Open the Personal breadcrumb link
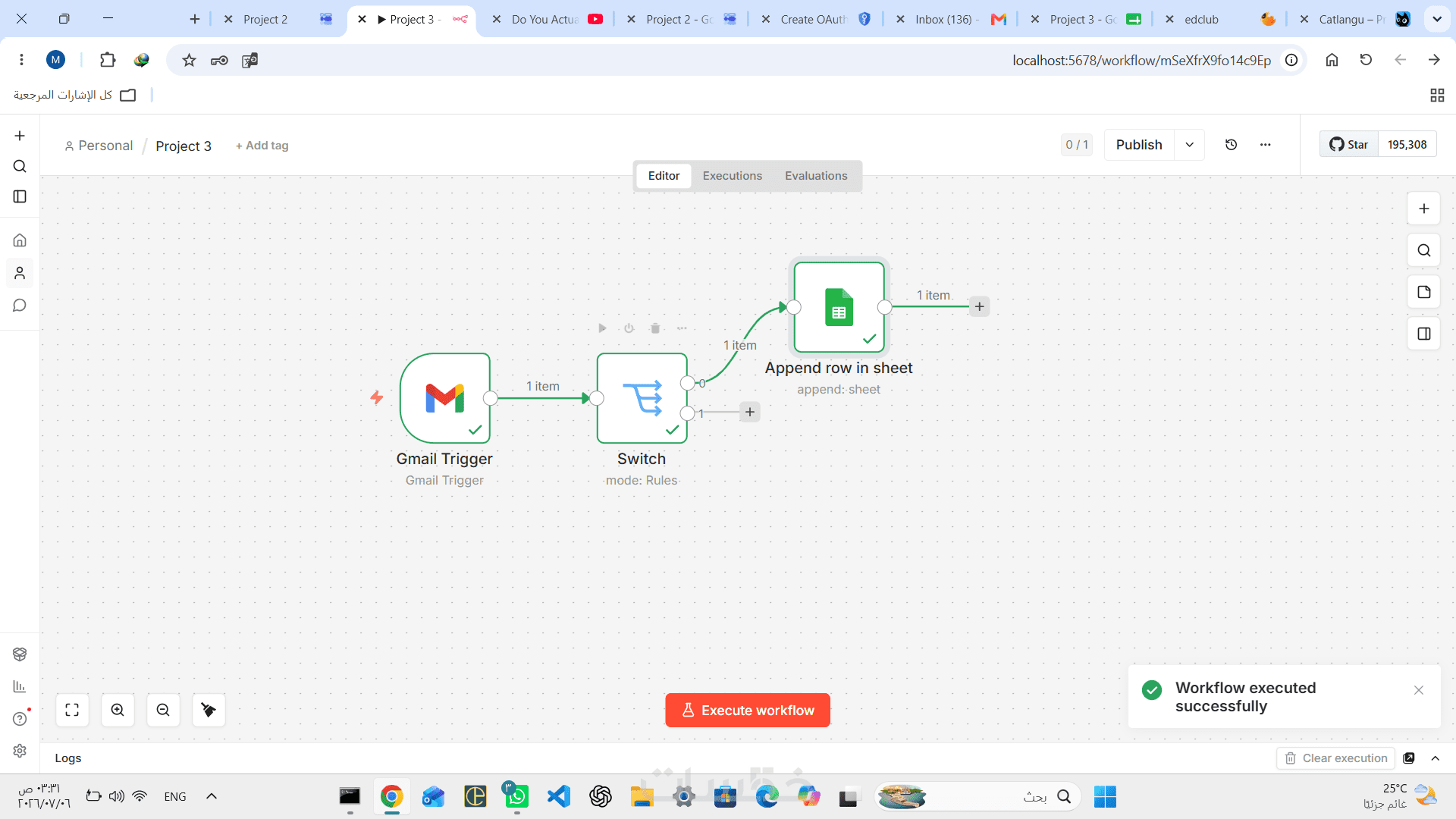This screenshot has width=1456, height=819. (x=99, y=146)
